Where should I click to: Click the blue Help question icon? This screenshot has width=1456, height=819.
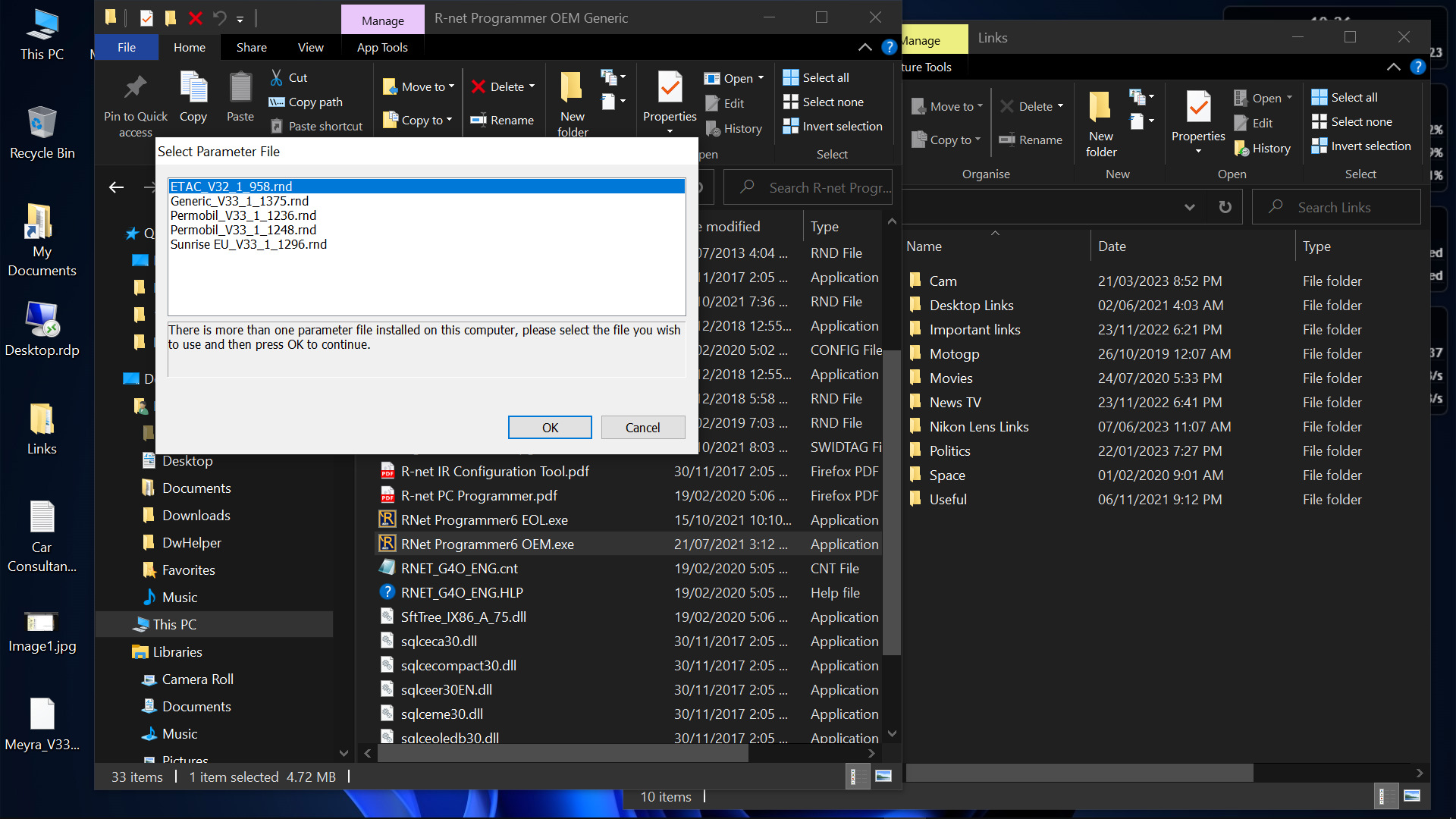click(x=889, y=47)
